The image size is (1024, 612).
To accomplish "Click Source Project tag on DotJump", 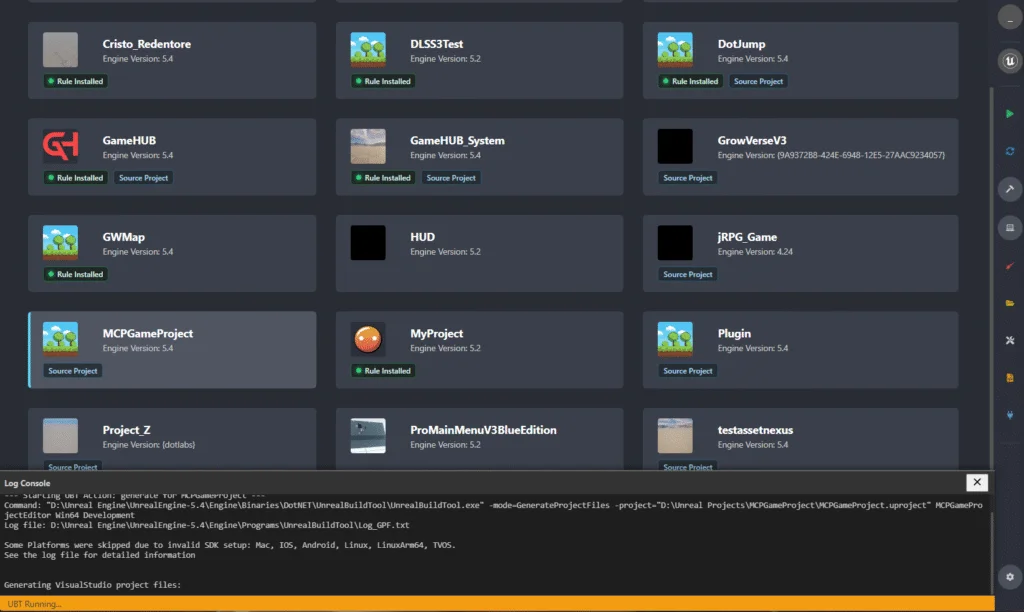I will 758,81.
